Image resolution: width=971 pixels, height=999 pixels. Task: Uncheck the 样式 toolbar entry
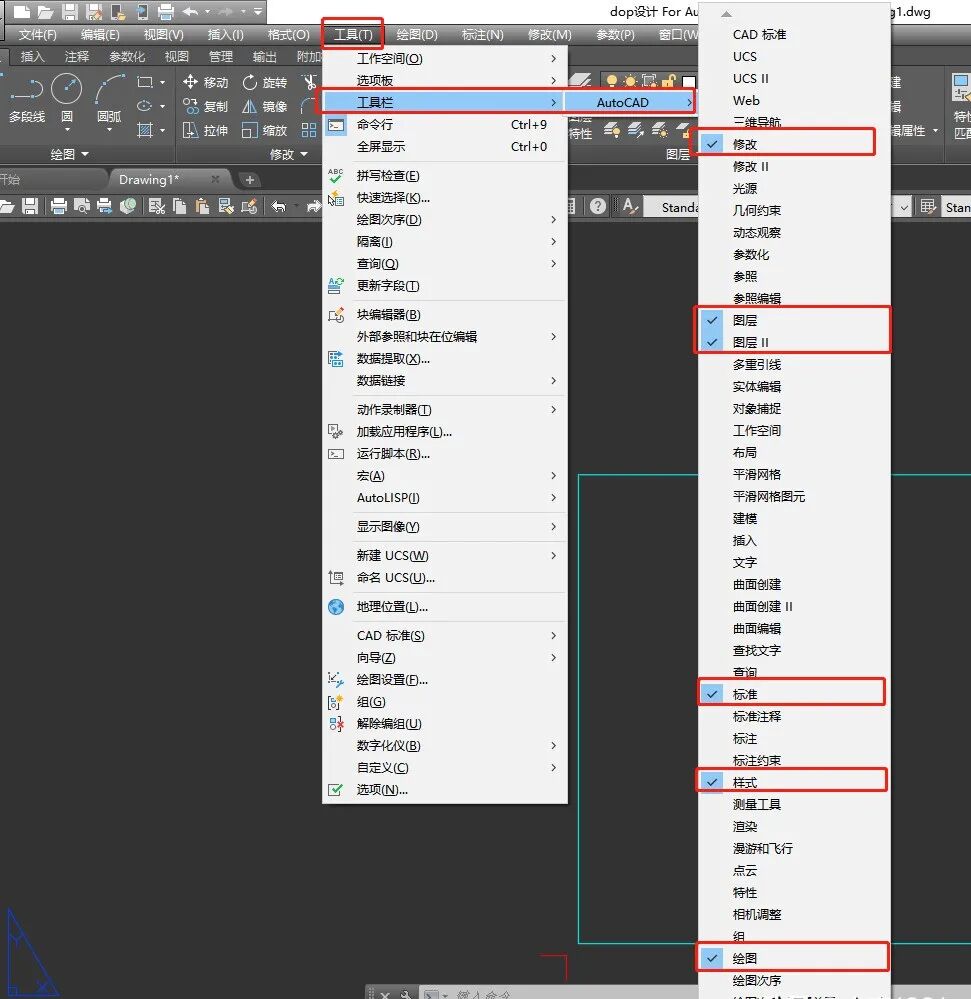click(x=794, y=782)
